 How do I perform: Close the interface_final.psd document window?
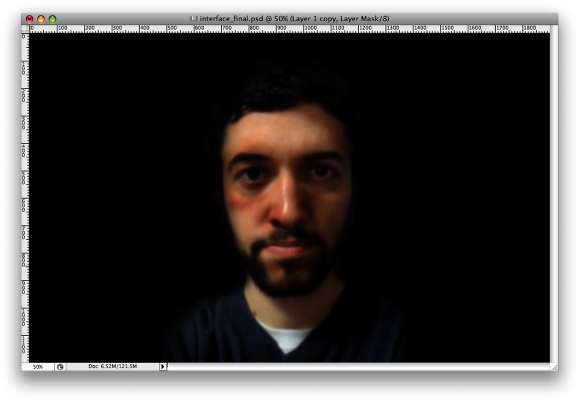[29, 19]
